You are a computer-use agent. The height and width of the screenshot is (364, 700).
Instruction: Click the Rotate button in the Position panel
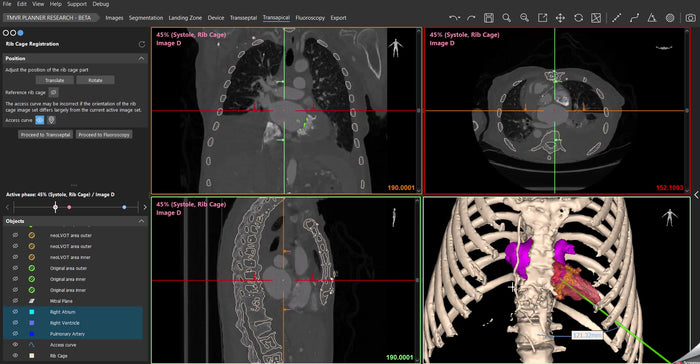(x=95, y=80)
